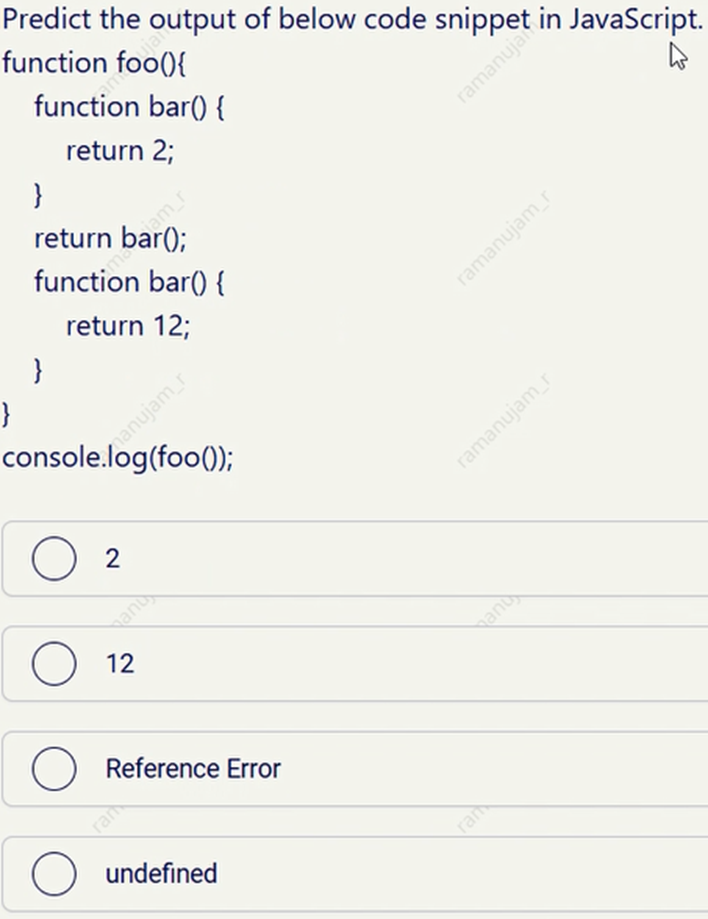Image resolution: width=708 pixels, height=919 pixels.
Task: Click the closing brace of foo function
Action: pos(6,413)
